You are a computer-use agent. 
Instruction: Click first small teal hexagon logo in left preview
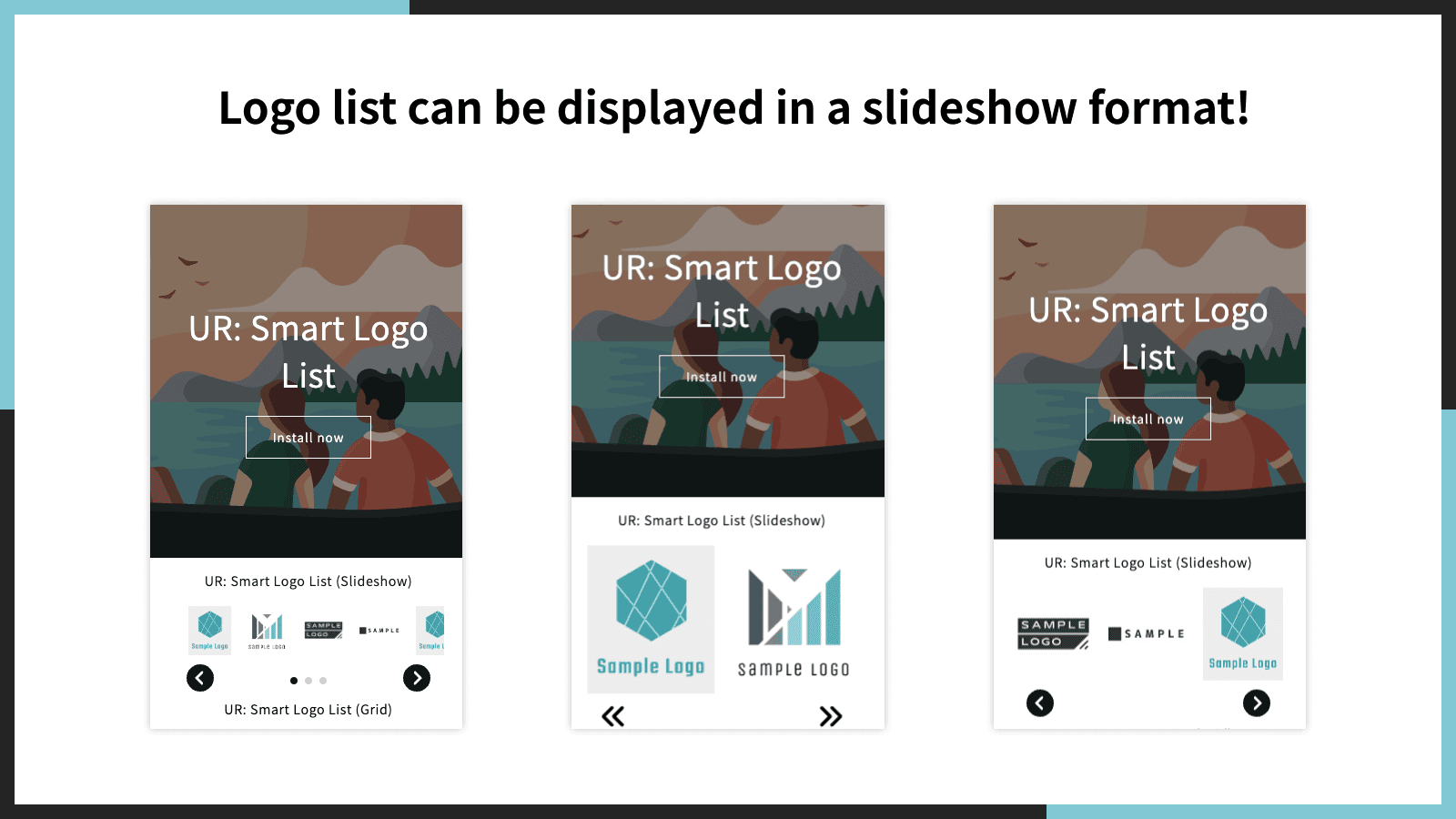[210, 630]
